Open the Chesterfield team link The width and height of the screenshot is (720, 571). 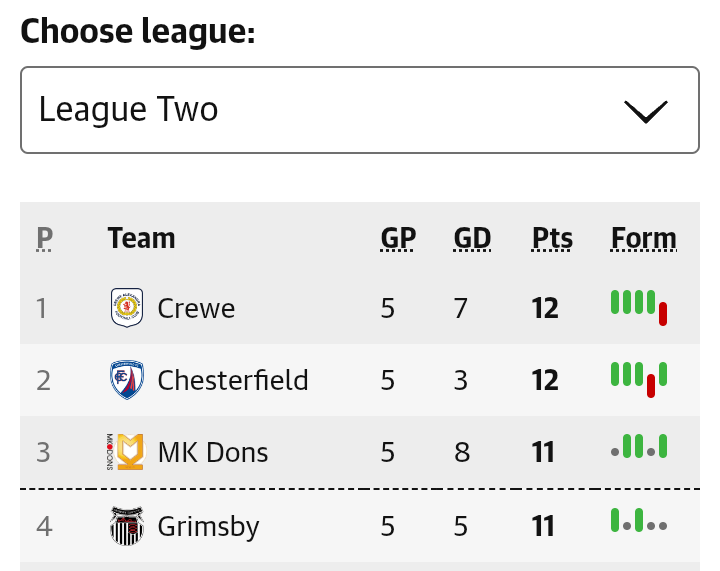pos(233,380)
